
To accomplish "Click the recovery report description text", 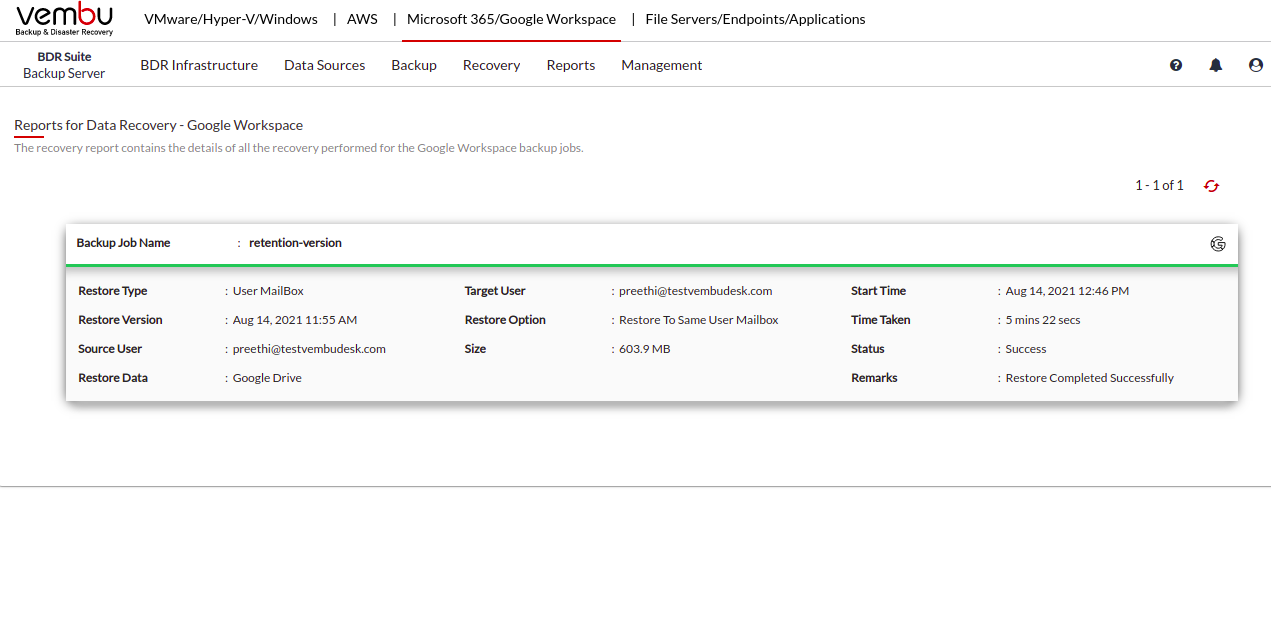I will (x=299, y=148).
